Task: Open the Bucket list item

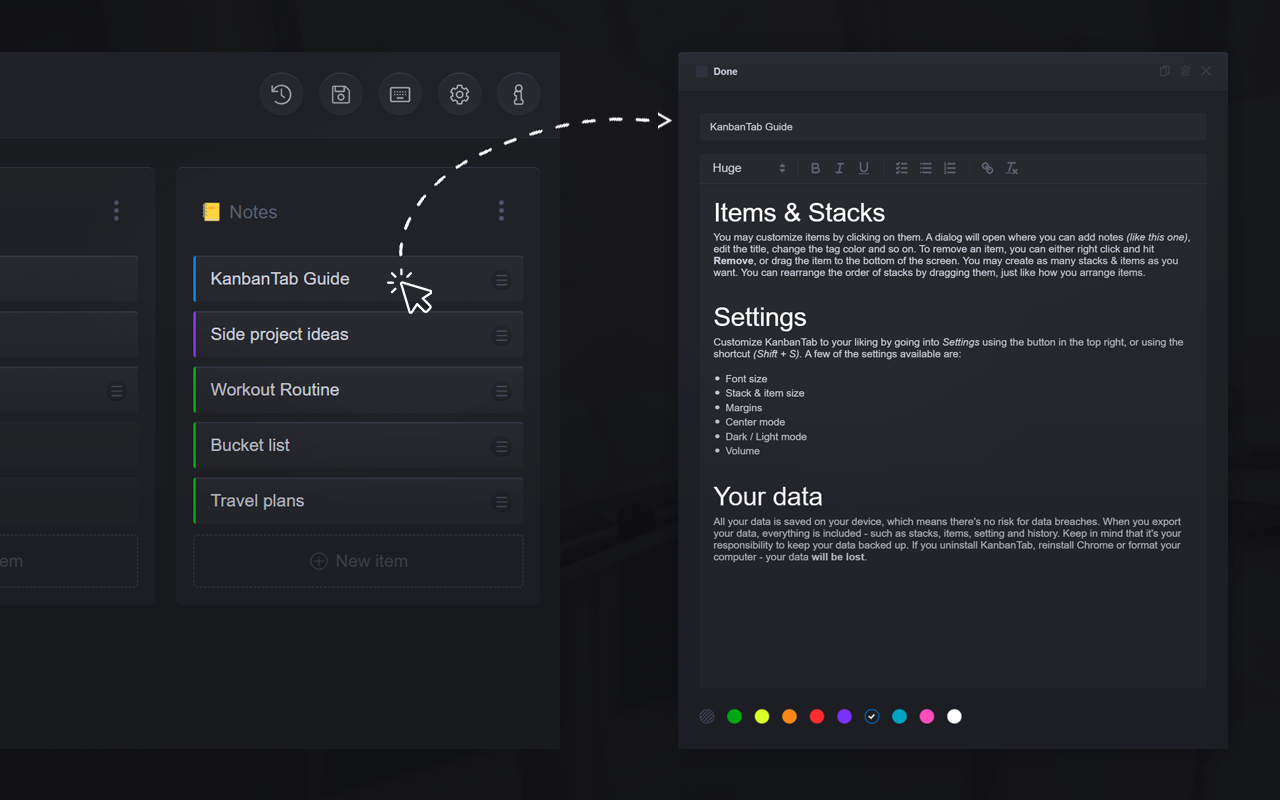Action: 358,445
